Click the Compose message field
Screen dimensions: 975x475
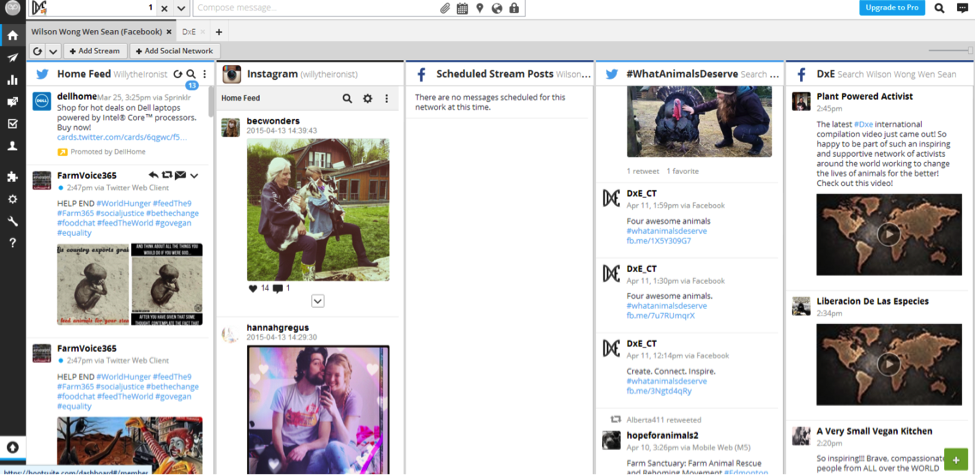[314, 8]
